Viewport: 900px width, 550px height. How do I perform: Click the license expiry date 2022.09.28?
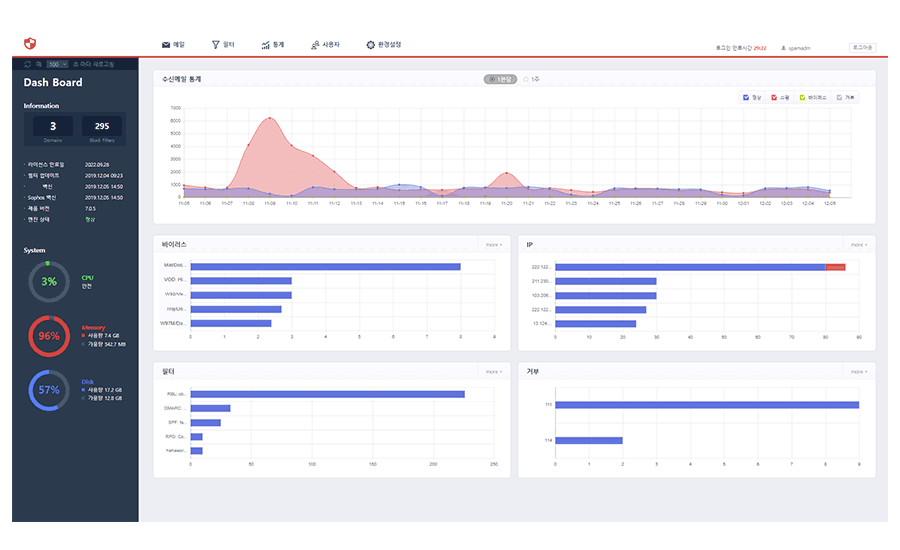click(x=97, y=165)
